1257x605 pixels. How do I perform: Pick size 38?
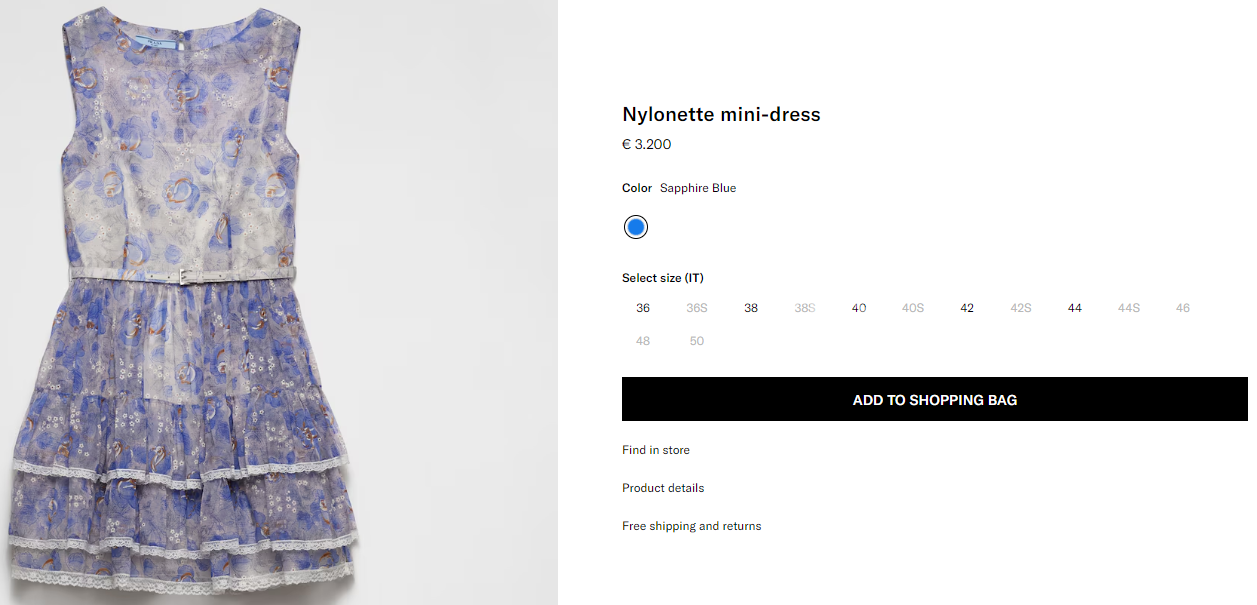[751, 308]
